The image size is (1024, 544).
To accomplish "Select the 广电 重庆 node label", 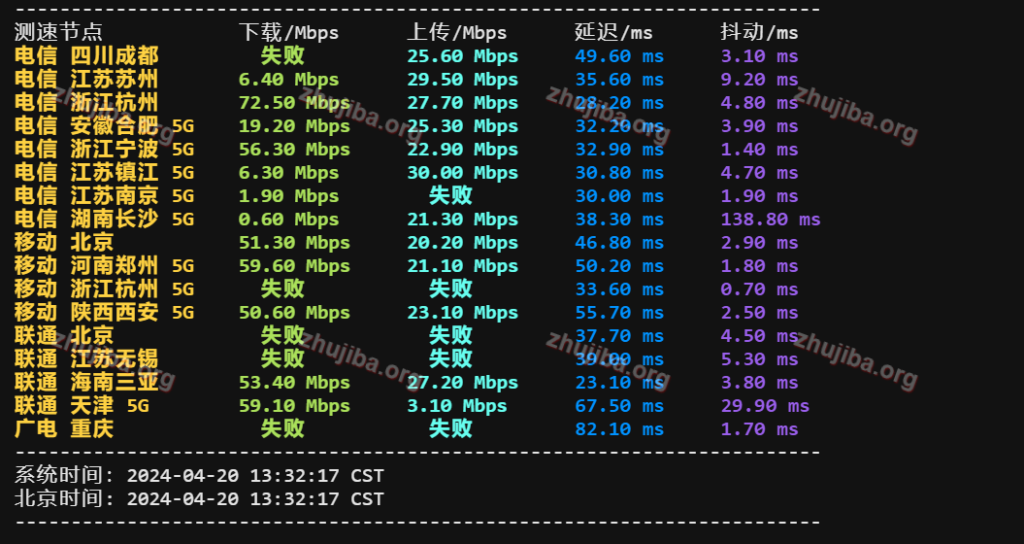I will tap(64, 429).
